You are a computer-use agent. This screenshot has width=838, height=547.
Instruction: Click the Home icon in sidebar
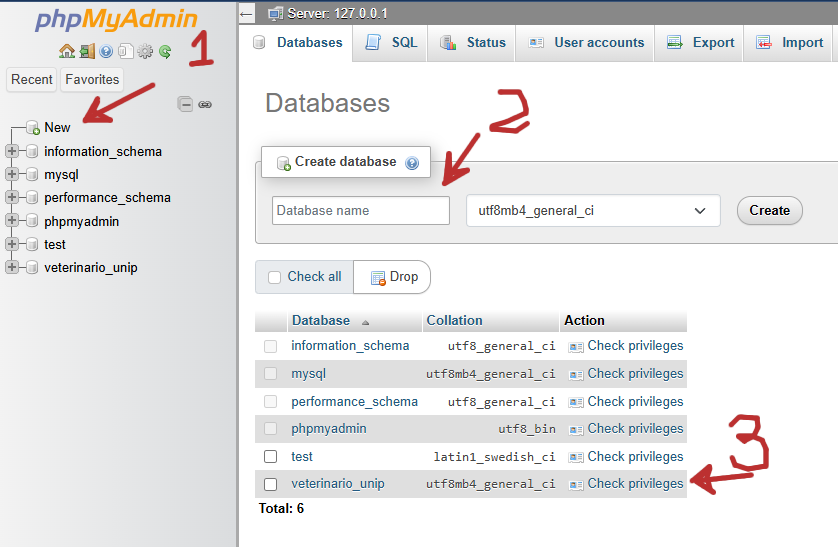tap(67, 51)
